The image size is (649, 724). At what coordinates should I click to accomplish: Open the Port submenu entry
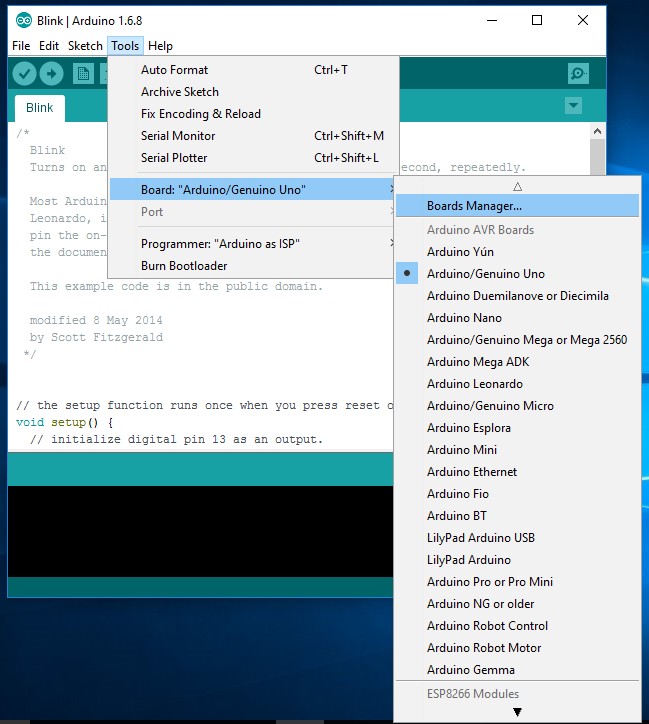tap(252, 212)
